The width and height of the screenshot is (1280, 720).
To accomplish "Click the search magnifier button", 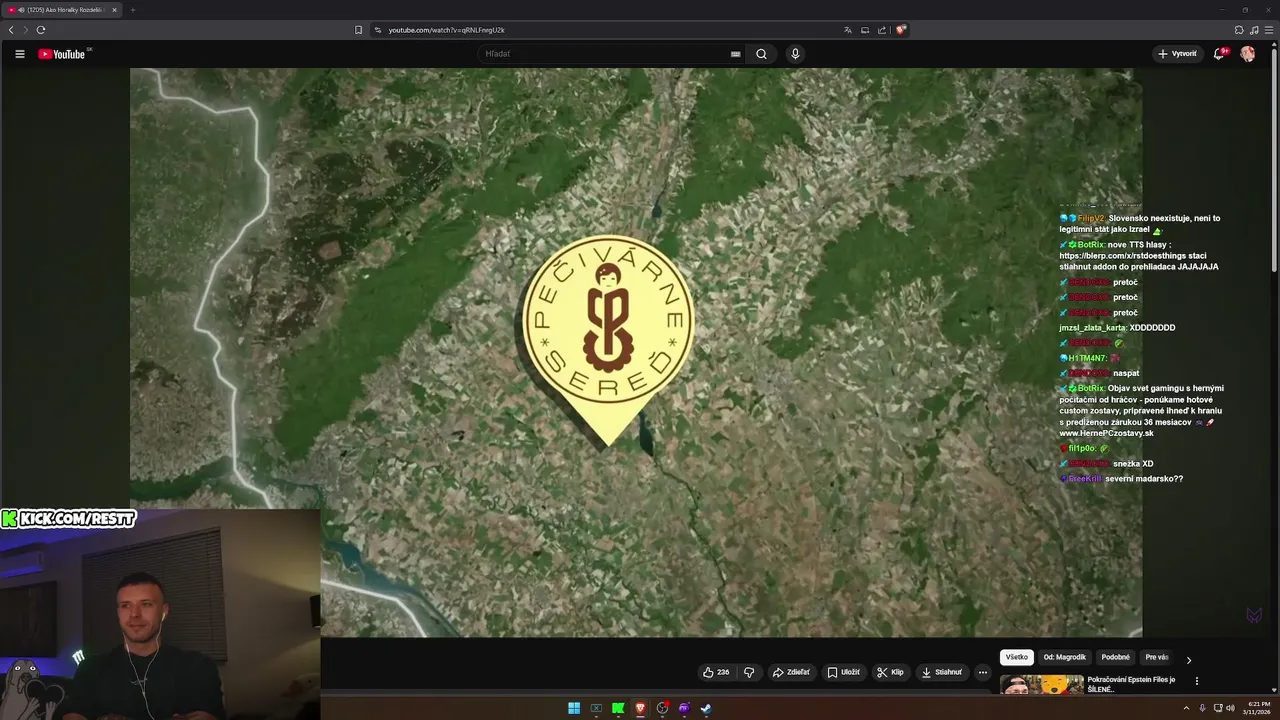I will [761, 54].
